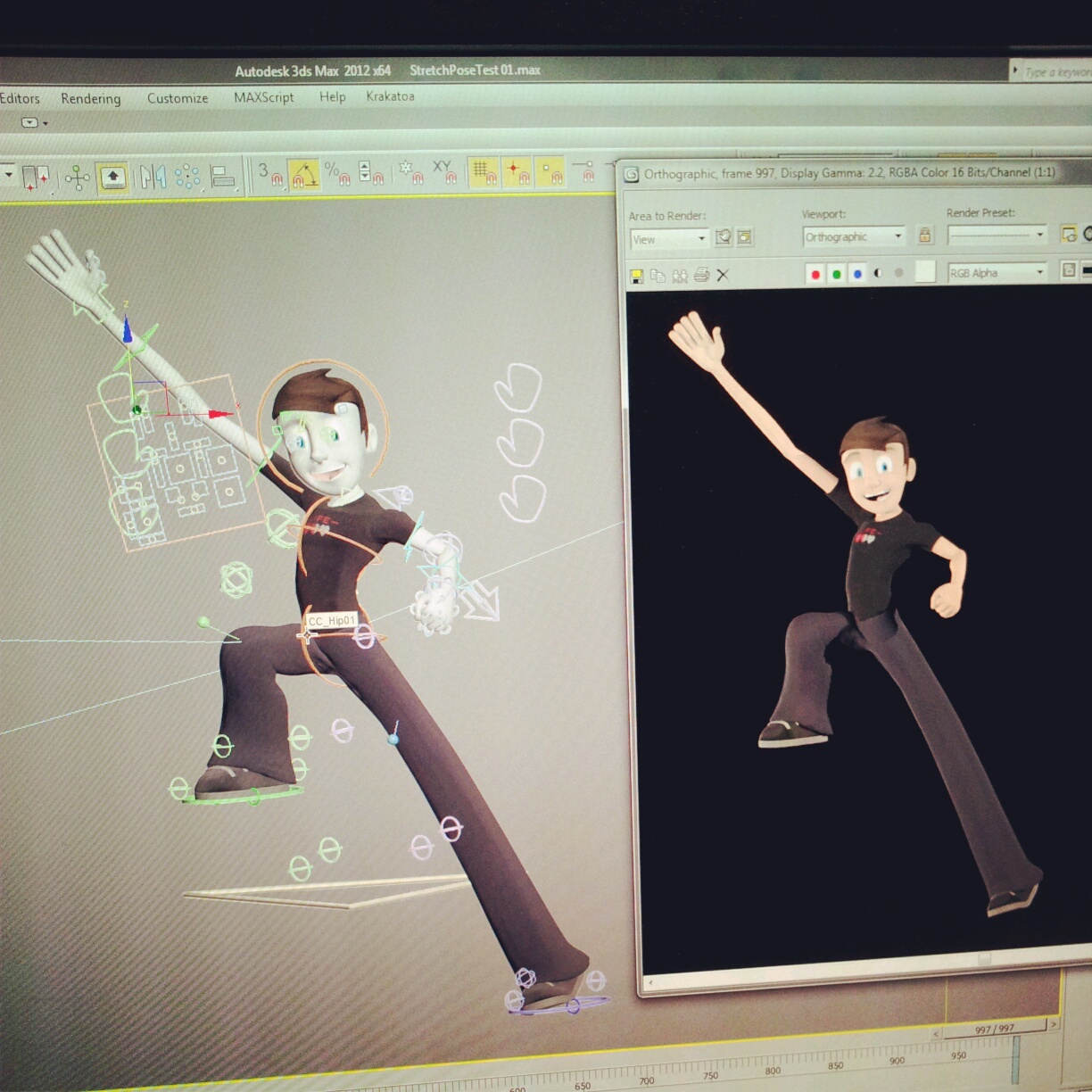The width and height of the screenshot is (1092, 1092).
Task: Print the rendered image
Action: tap(701, 275)
